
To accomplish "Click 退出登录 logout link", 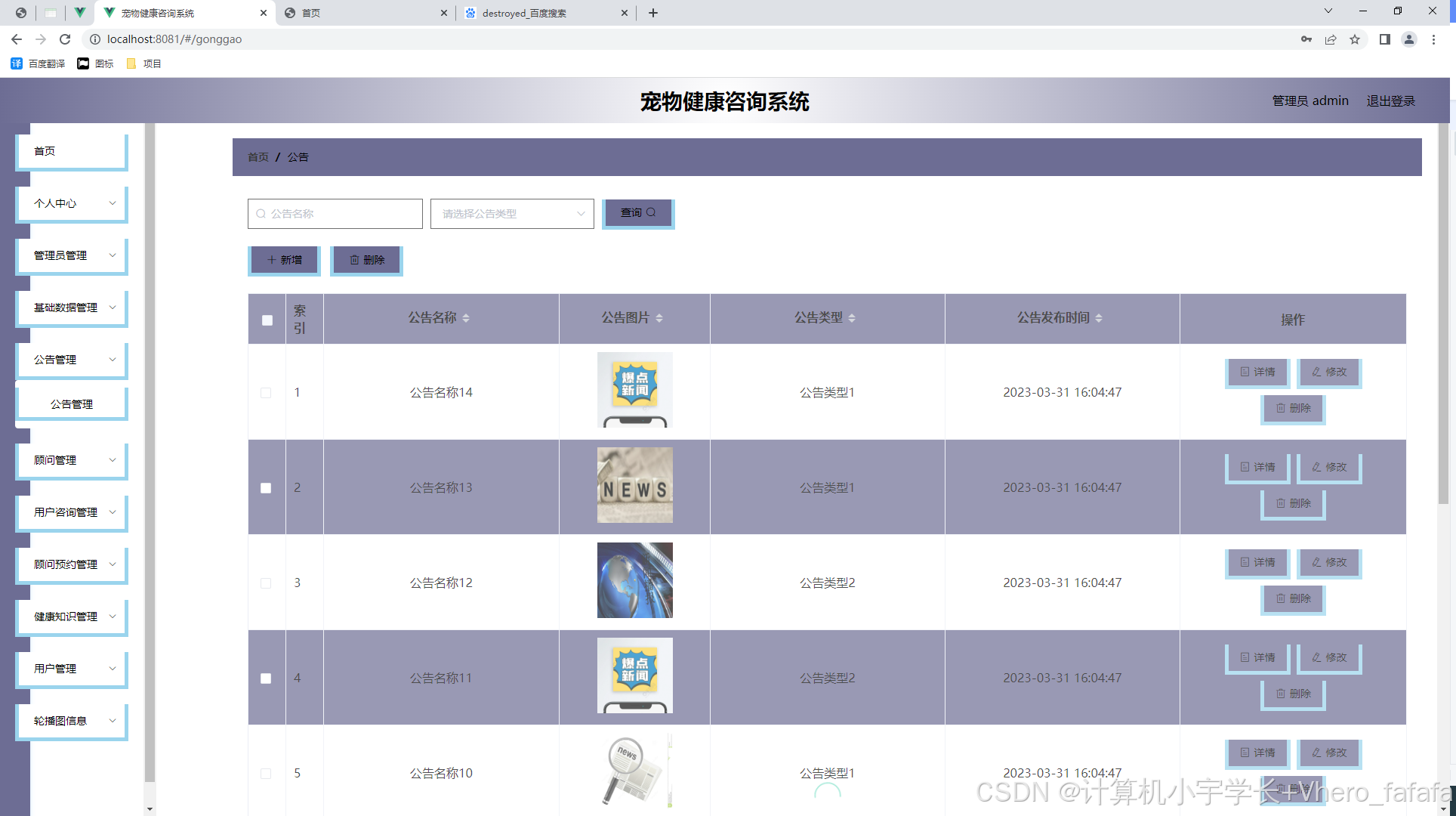I will (x=1390, y=100).
